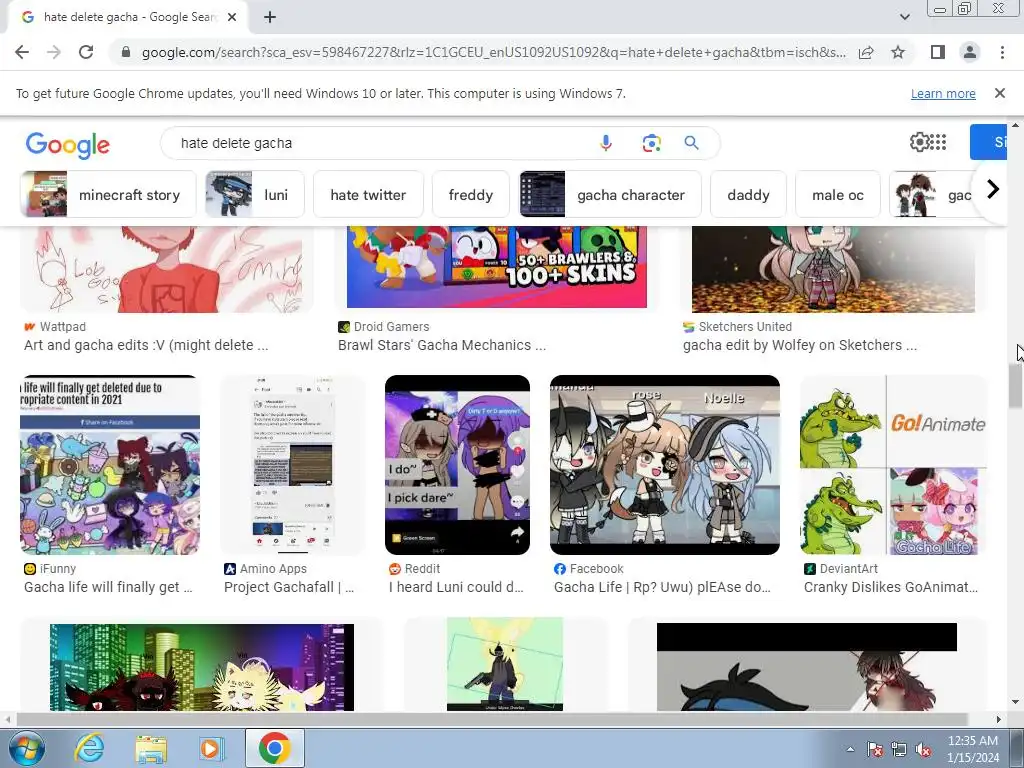This screenshot has width=1024, height=768.
Task: Show more filter chips with arrow
Action: click(x=992, y=190)
